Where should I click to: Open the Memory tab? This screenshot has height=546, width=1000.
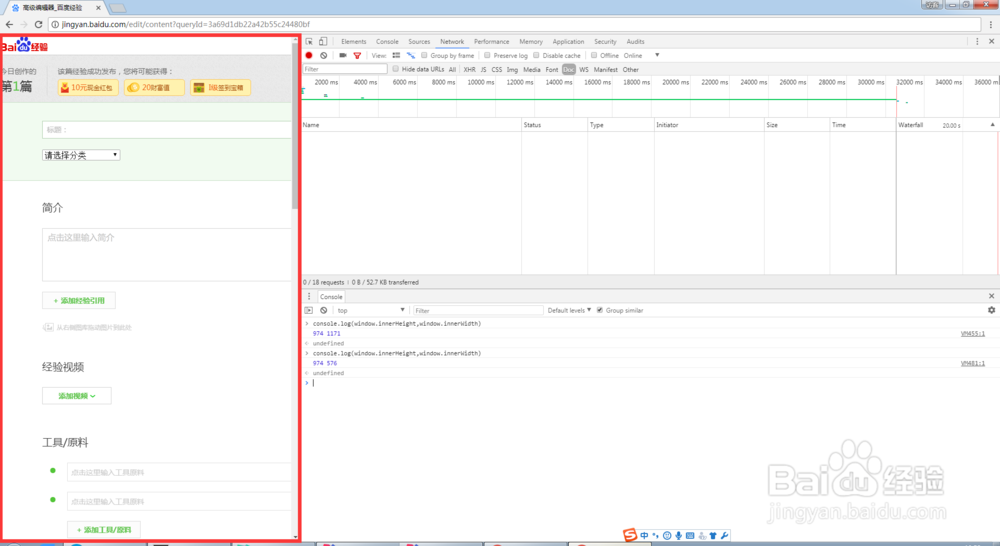coord(531,41)
